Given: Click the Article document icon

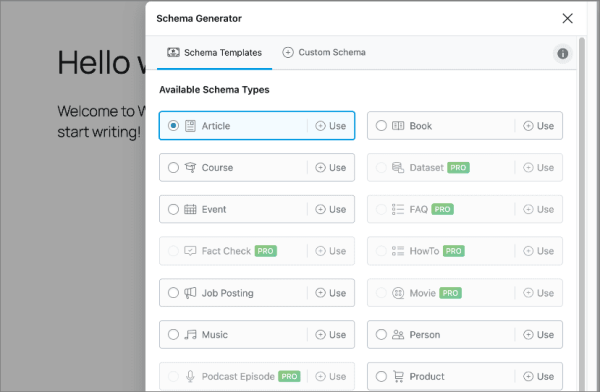Looking at the screenshot, I should tap(190, 126).
